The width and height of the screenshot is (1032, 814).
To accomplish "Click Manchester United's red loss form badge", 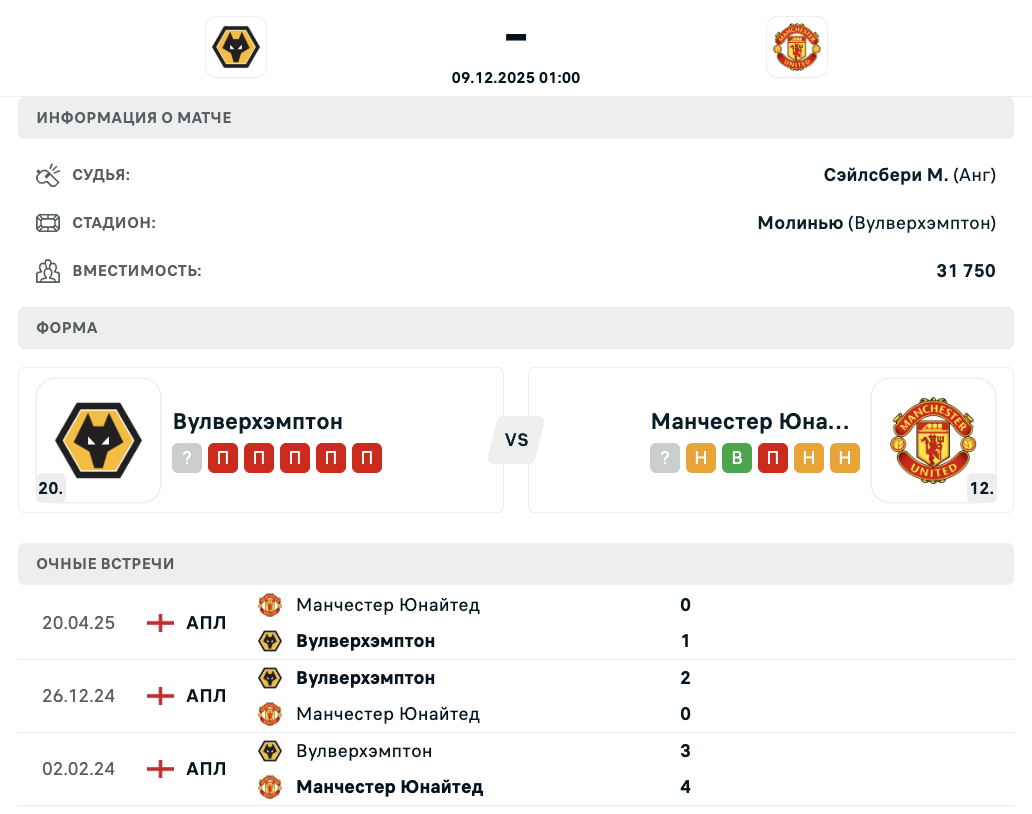I will click(773, 459).
